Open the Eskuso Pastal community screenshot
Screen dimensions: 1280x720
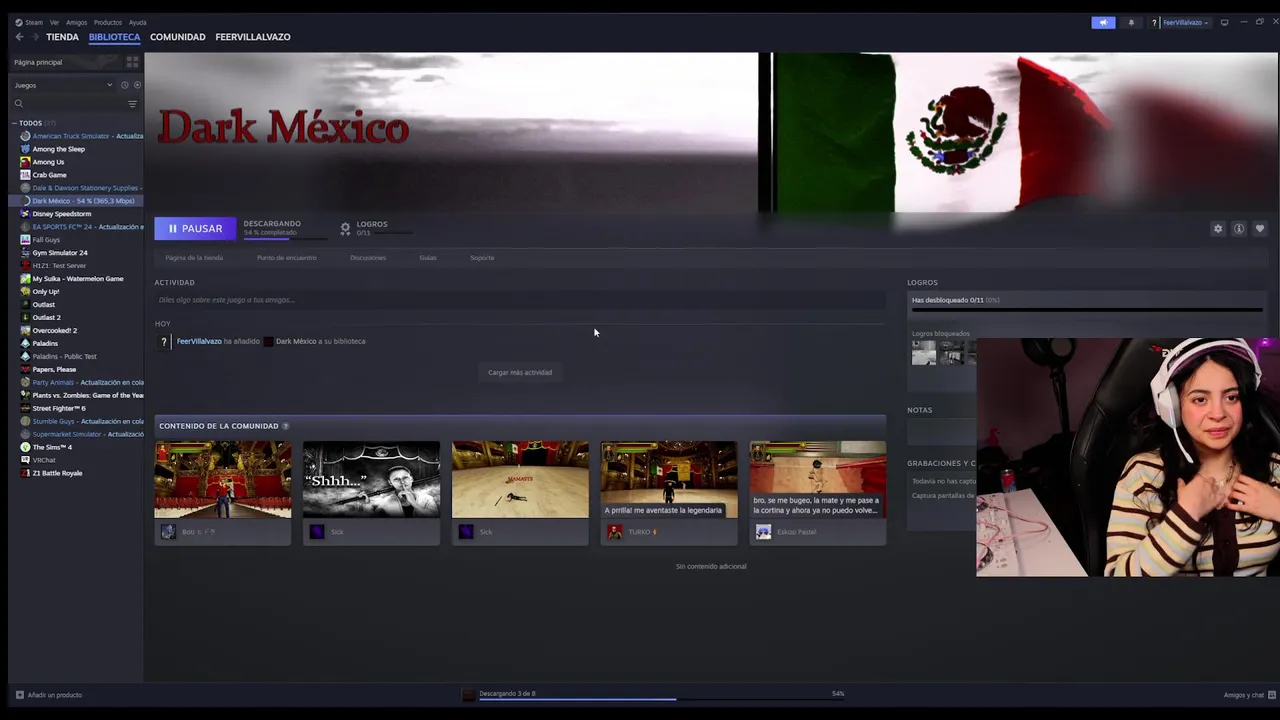coord(818,480)
